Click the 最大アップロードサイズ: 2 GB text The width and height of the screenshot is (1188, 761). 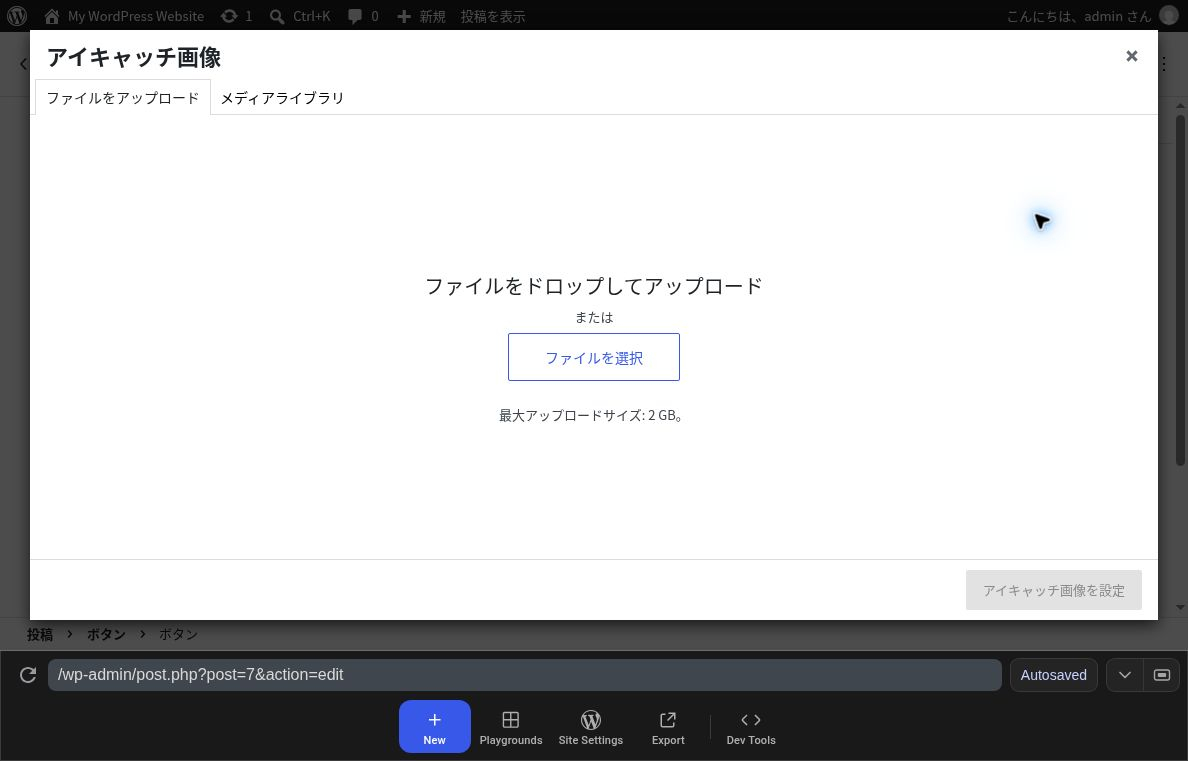click(x=590, y=415)
